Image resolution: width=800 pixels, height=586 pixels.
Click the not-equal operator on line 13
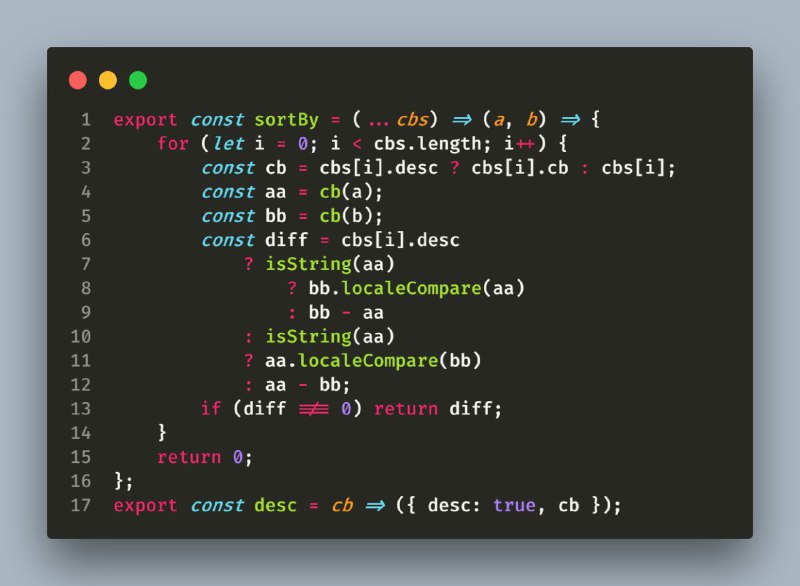314,409
